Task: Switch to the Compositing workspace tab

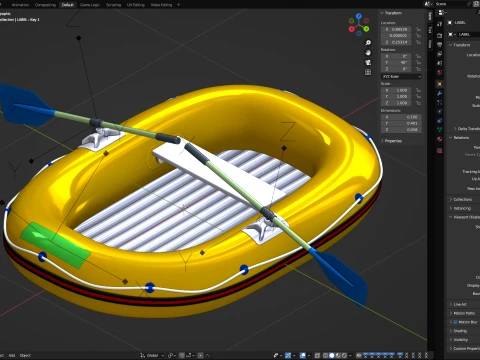Action: pyautogui.click(x=45, y=5)
